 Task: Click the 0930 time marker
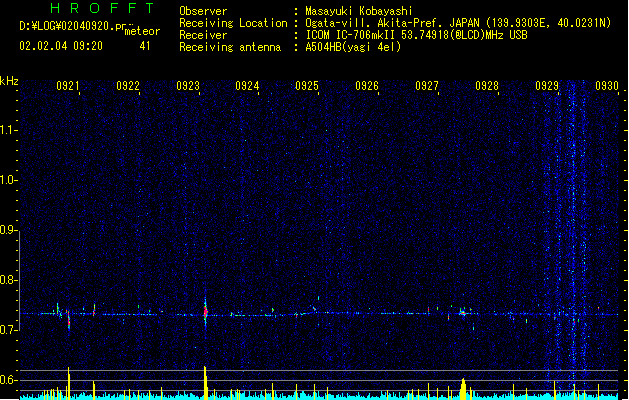click(x=607, y=86)
